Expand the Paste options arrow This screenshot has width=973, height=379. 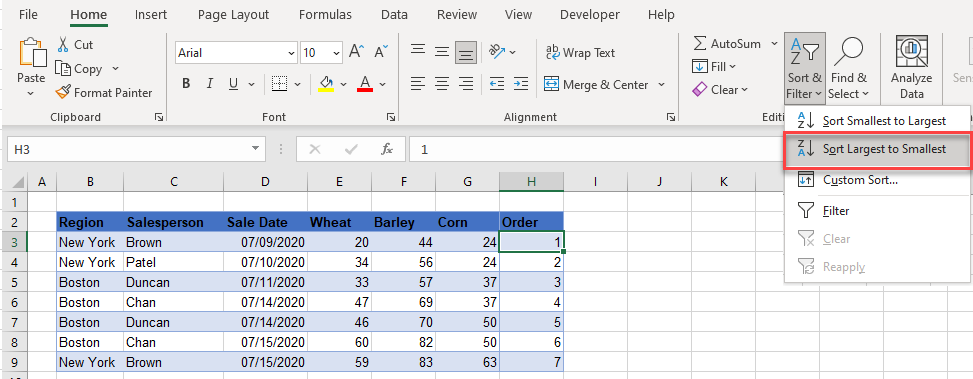30,94
